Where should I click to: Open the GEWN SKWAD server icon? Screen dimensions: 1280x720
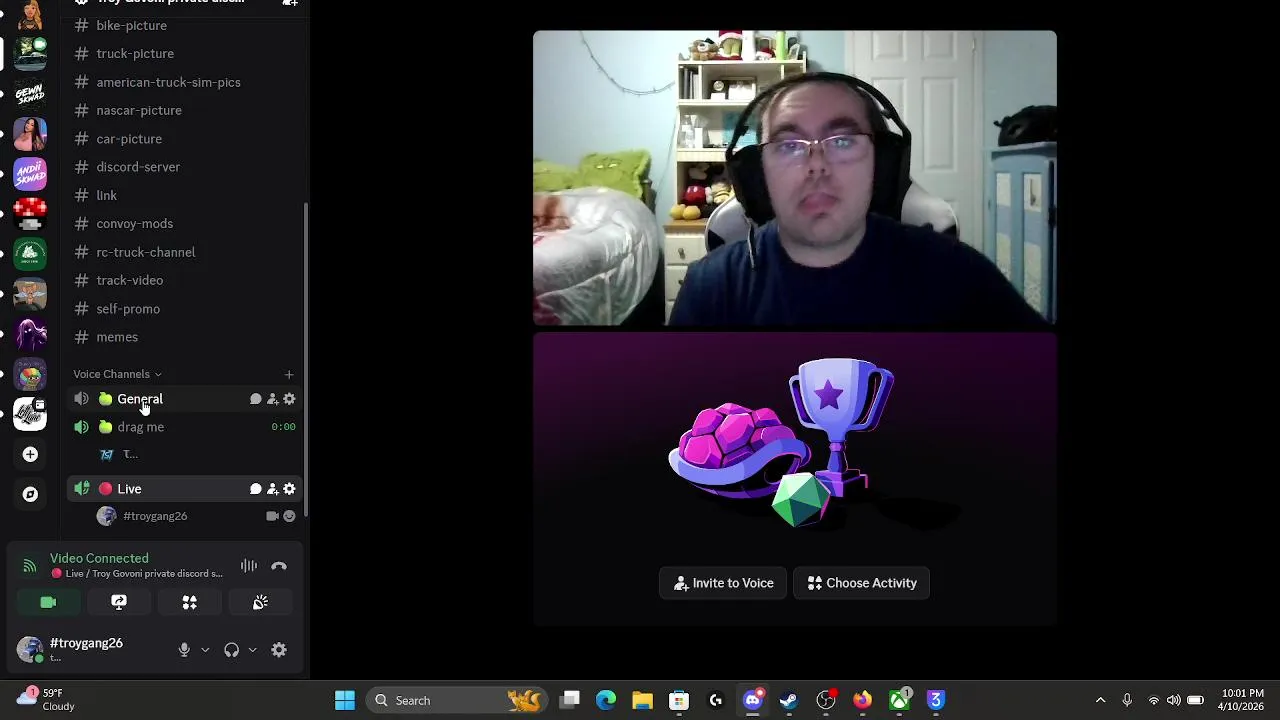(x=30, y=94)
